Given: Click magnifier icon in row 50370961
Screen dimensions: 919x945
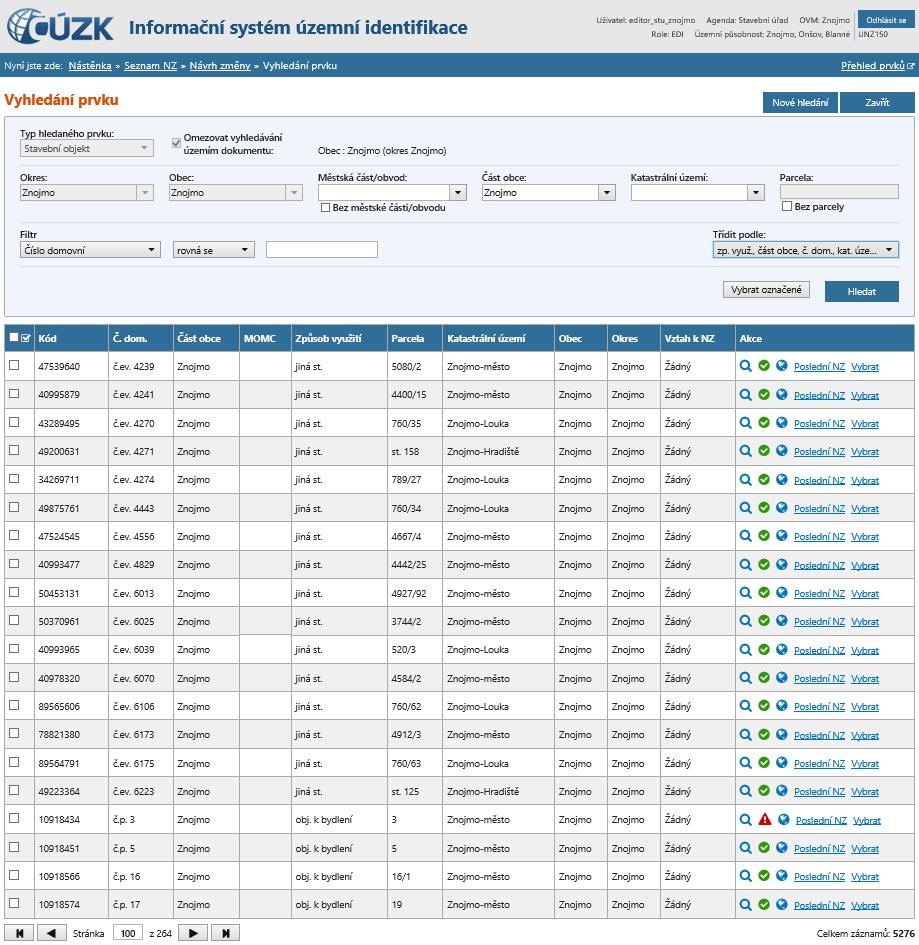Looking at the screenshot, I should (x=745, y=621).
